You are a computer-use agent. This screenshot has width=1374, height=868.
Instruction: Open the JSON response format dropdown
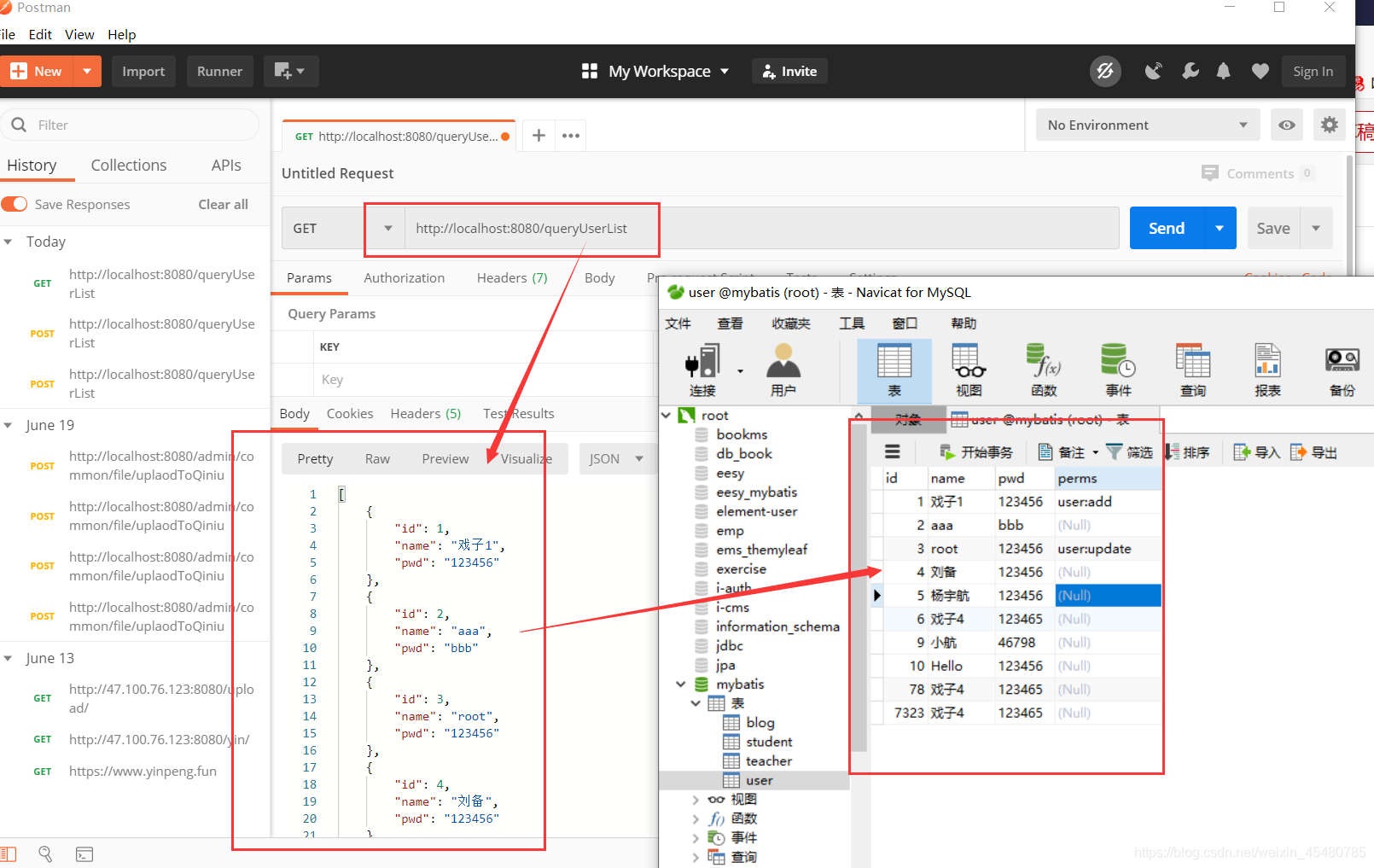tap(615, 458)
